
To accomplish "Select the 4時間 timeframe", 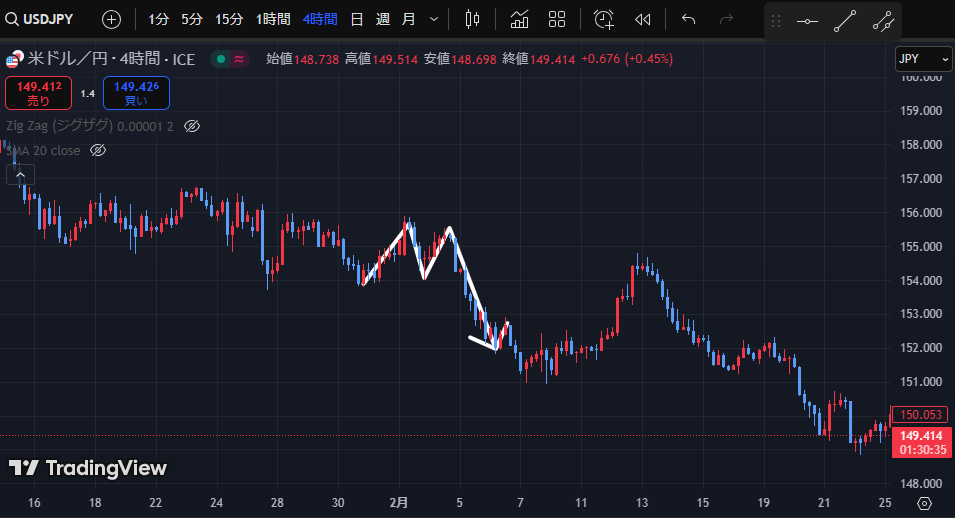I will click(320, 20).
